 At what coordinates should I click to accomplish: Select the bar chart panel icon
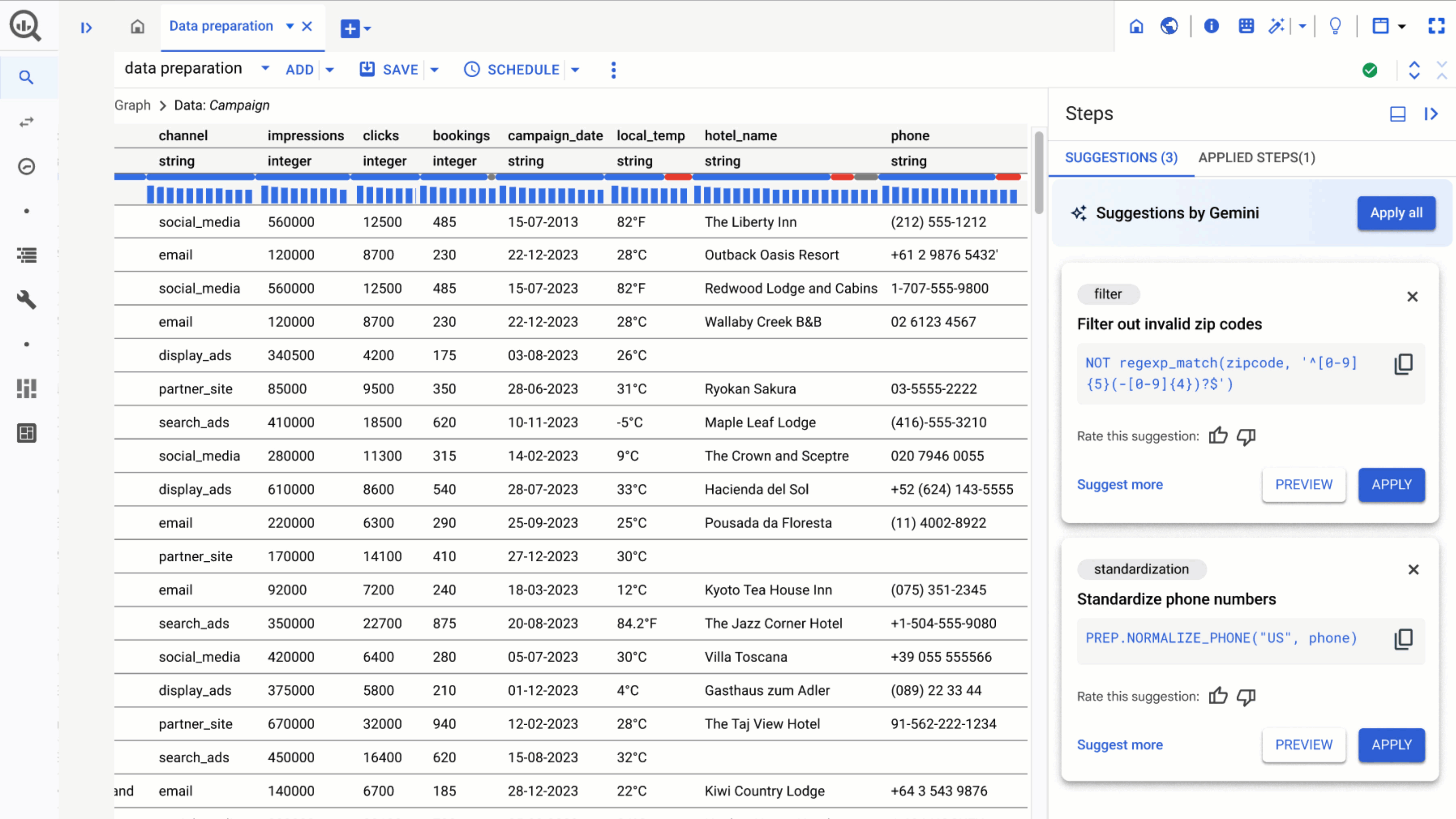click(27, 389)
